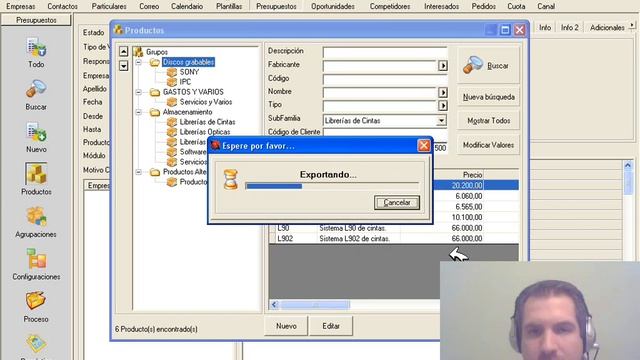This screenshot has width=640, height=360.
Task: Select the IPC tree item
Action: click(185, 82)
